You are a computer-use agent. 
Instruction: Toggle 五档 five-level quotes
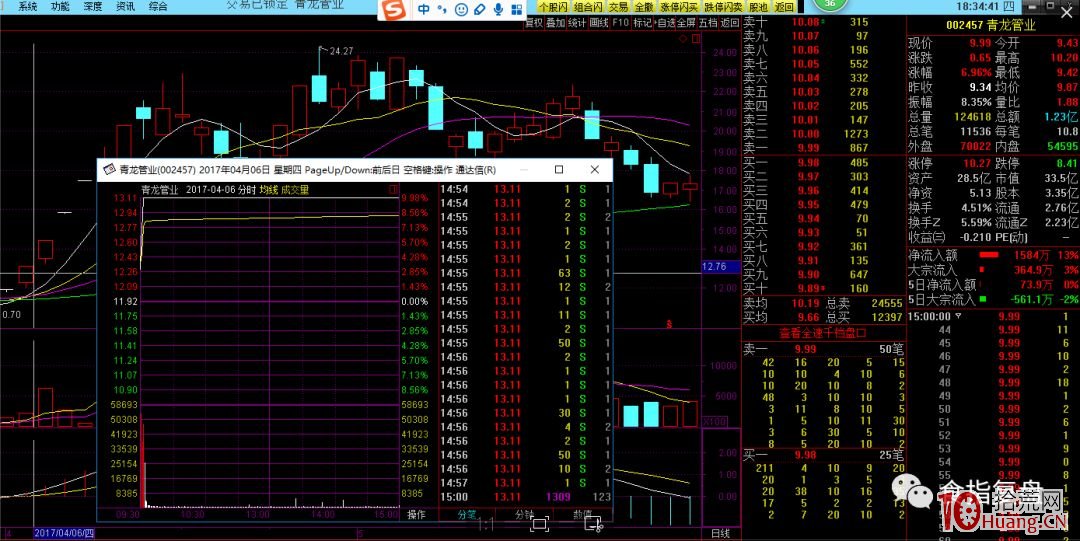pos(707,22)
